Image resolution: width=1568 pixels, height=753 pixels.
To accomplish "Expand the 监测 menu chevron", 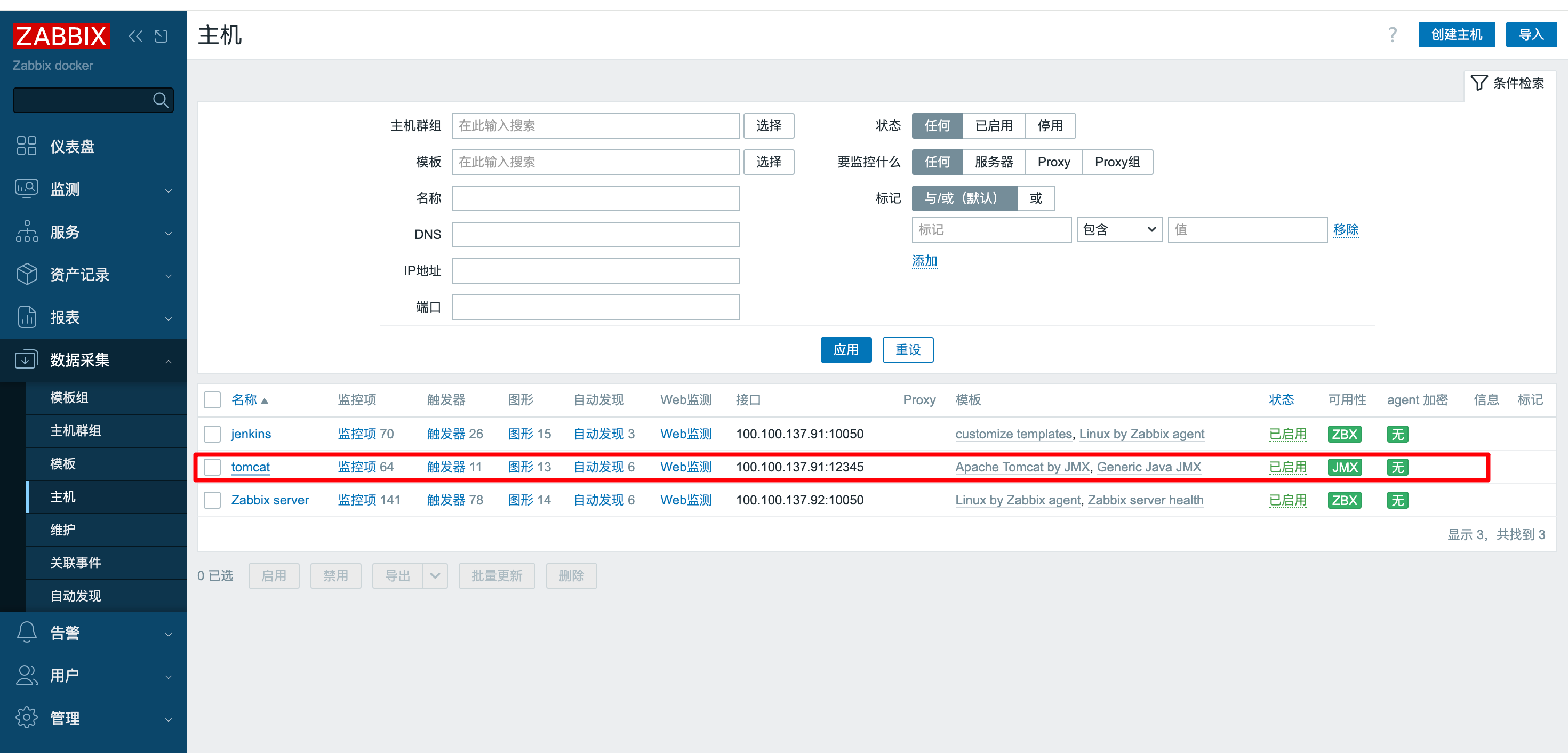I will pyautogui.click(x=168, y=190).
